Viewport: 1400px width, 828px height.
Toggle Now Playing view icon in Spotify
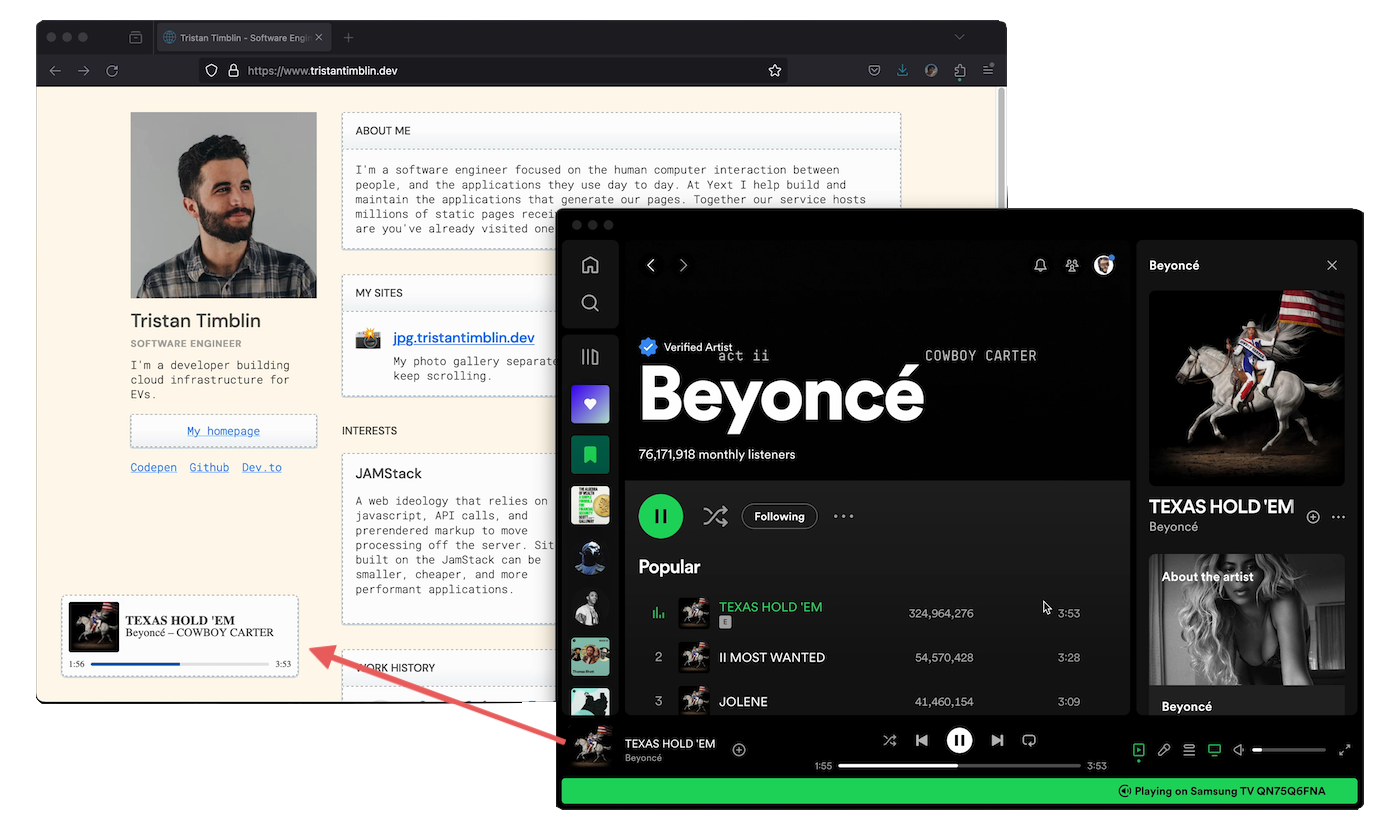1138,750
